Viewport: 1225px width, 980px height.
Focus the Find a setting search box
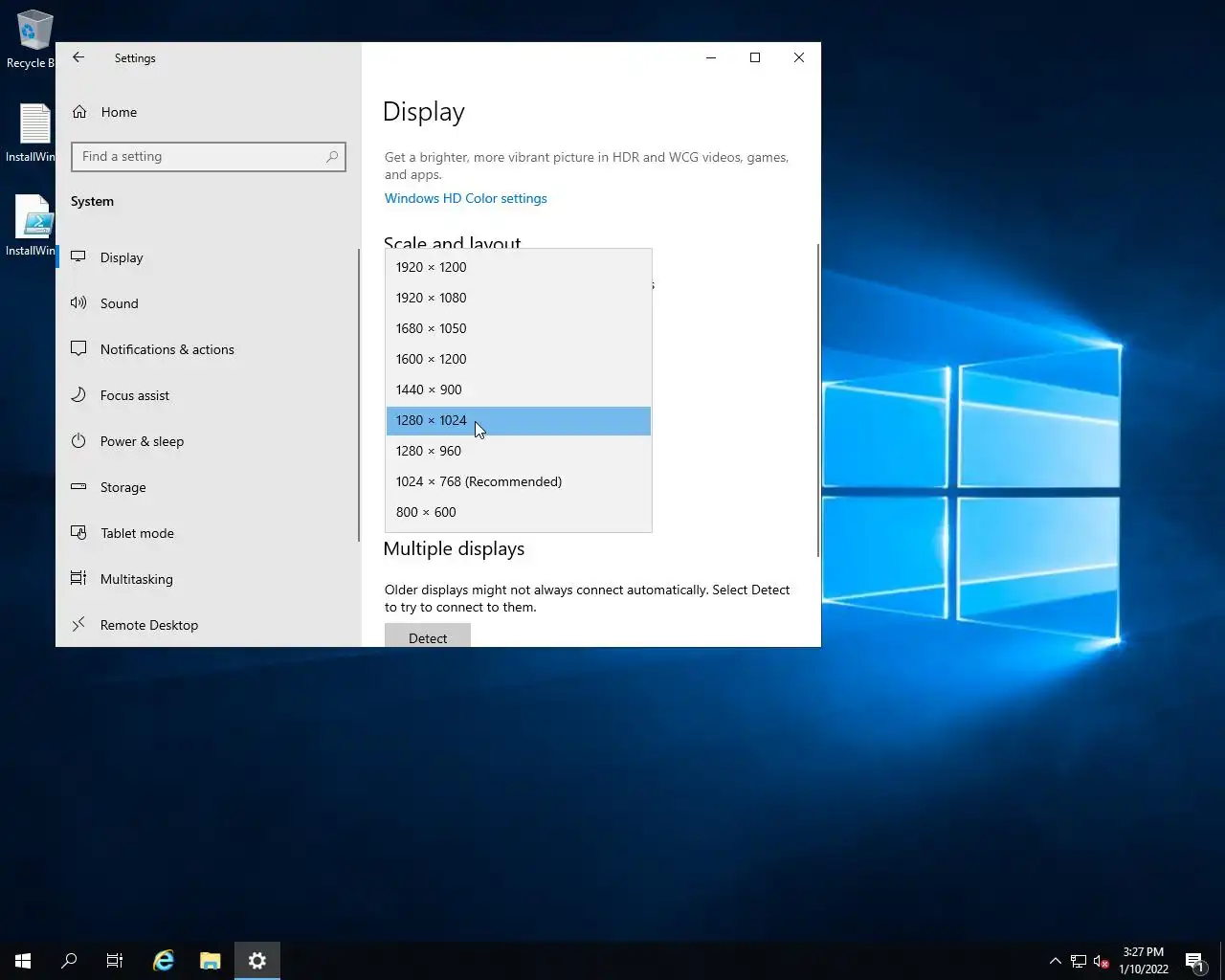click(209, 157)
